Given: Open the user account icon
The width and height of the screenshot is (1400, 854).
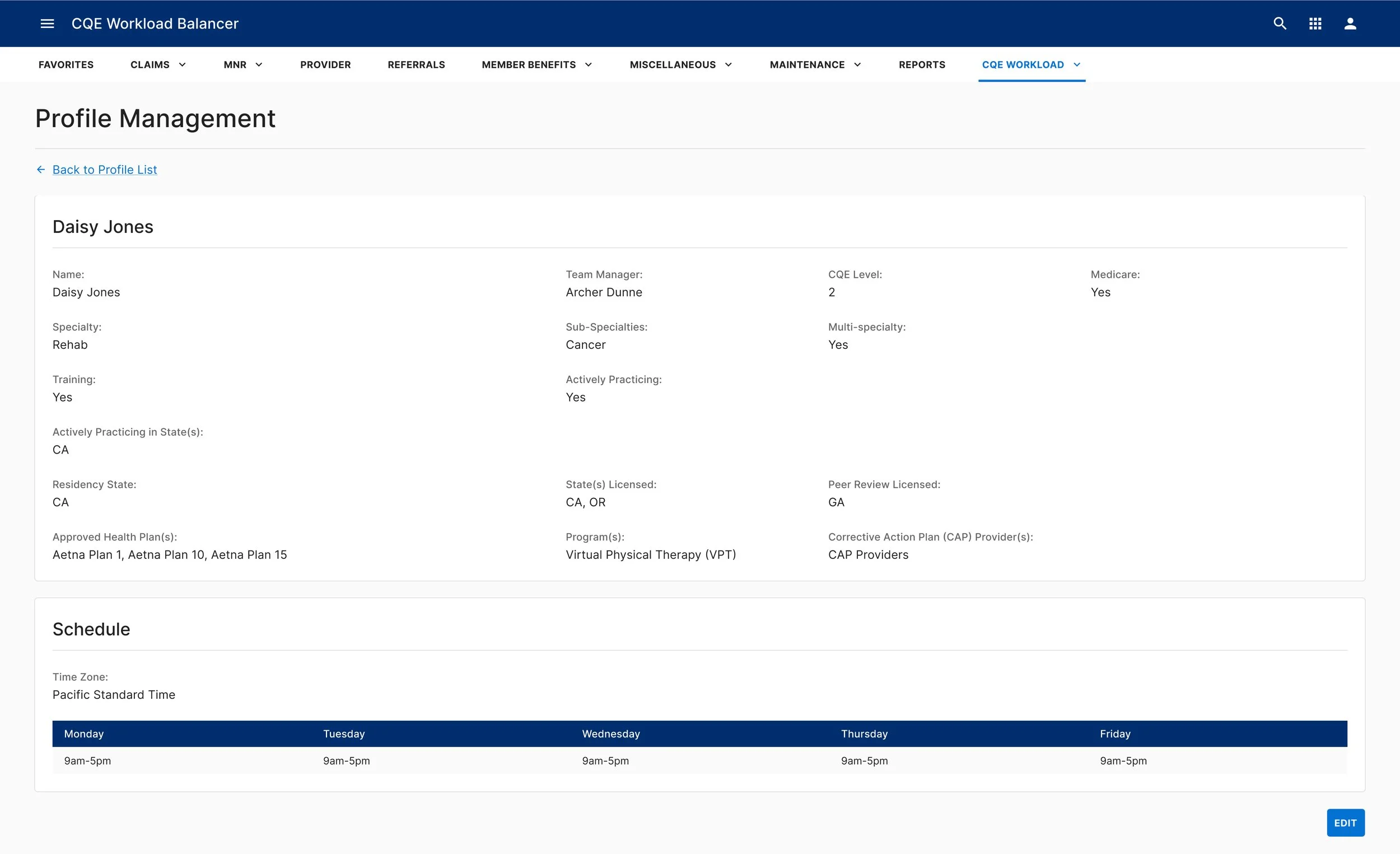Looking at the screenshot, I should pyautogui.click(x=1350, y=24).
